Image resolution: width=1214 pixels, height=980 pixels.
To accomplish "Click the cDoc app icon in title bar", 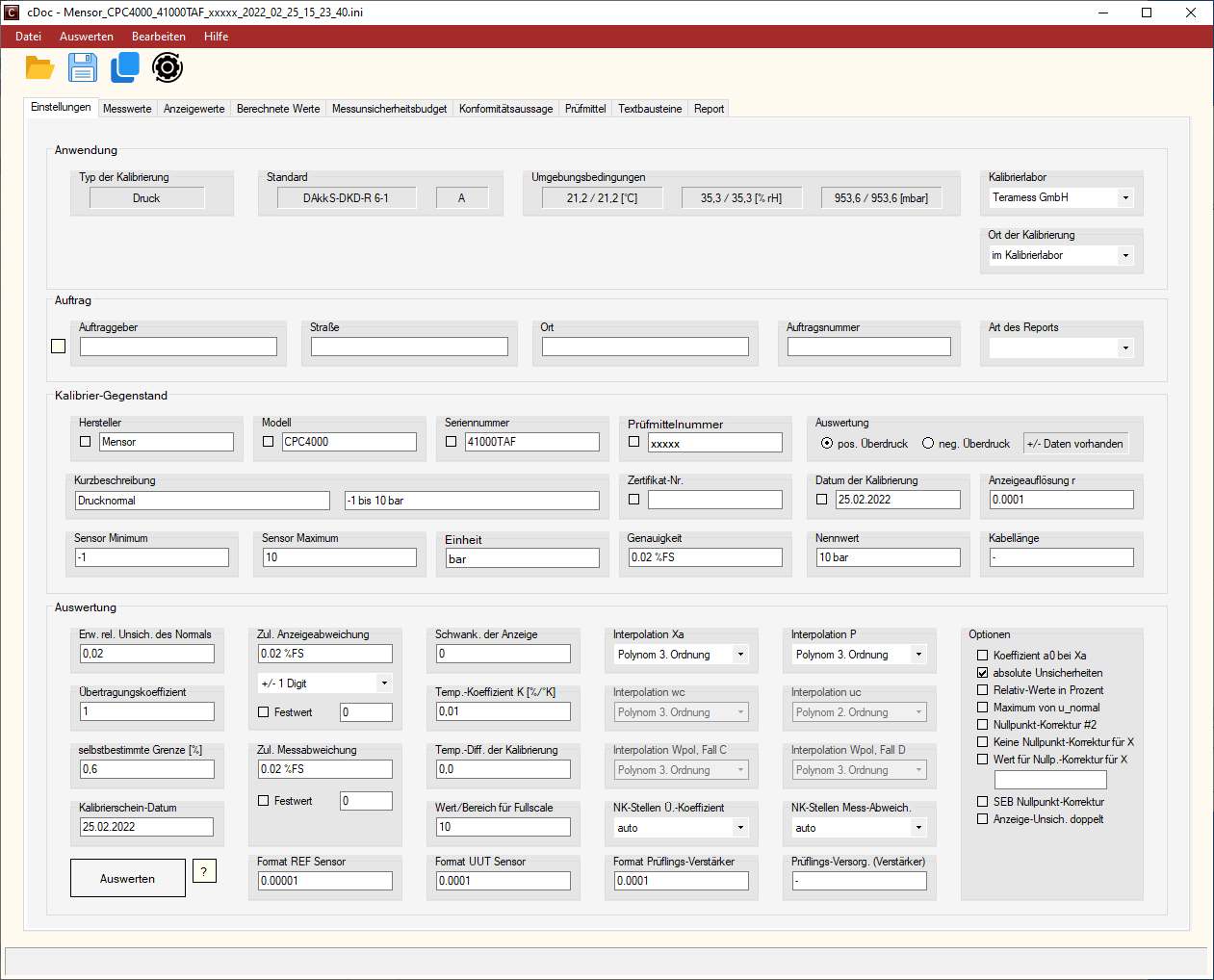I will coord(12,13).
